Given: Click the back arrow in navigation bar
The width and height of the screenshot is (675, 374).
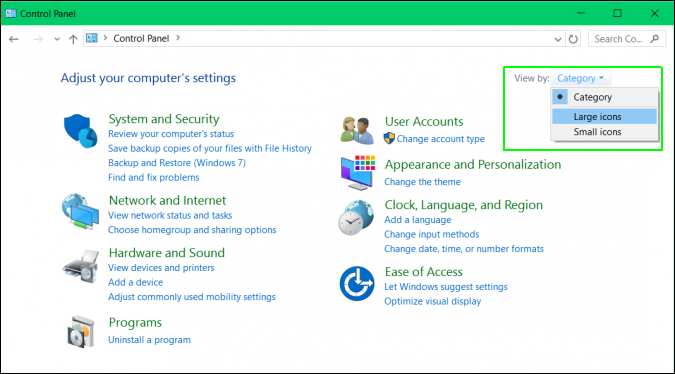Looking at the screenshot, I should coord(14,39).
